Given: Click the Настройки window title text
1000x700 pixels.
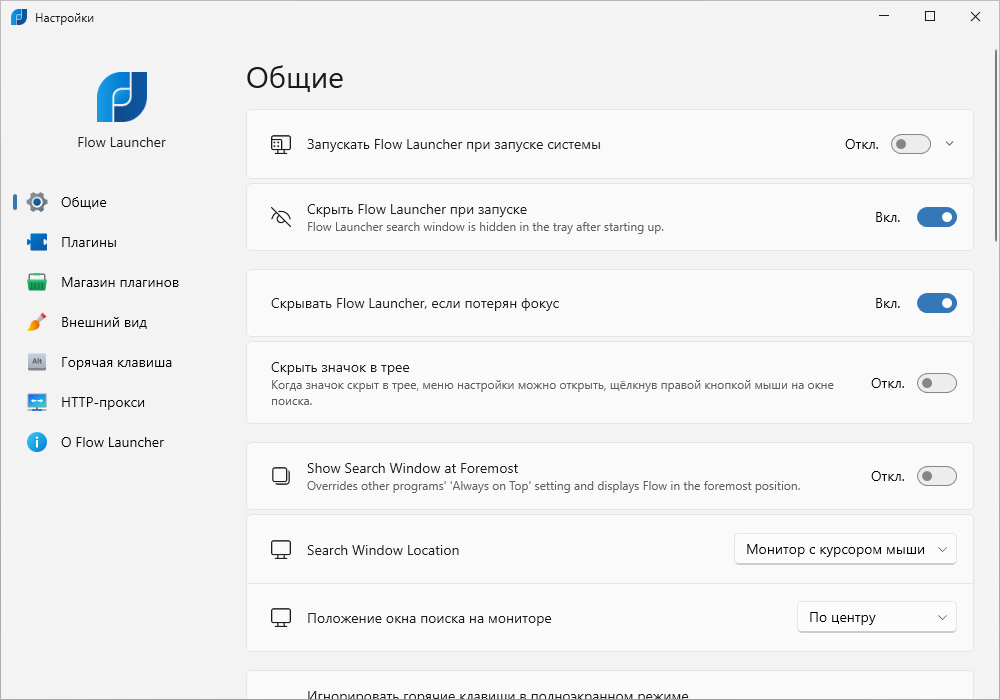Looking at the screenshot, I should point(64,18).
